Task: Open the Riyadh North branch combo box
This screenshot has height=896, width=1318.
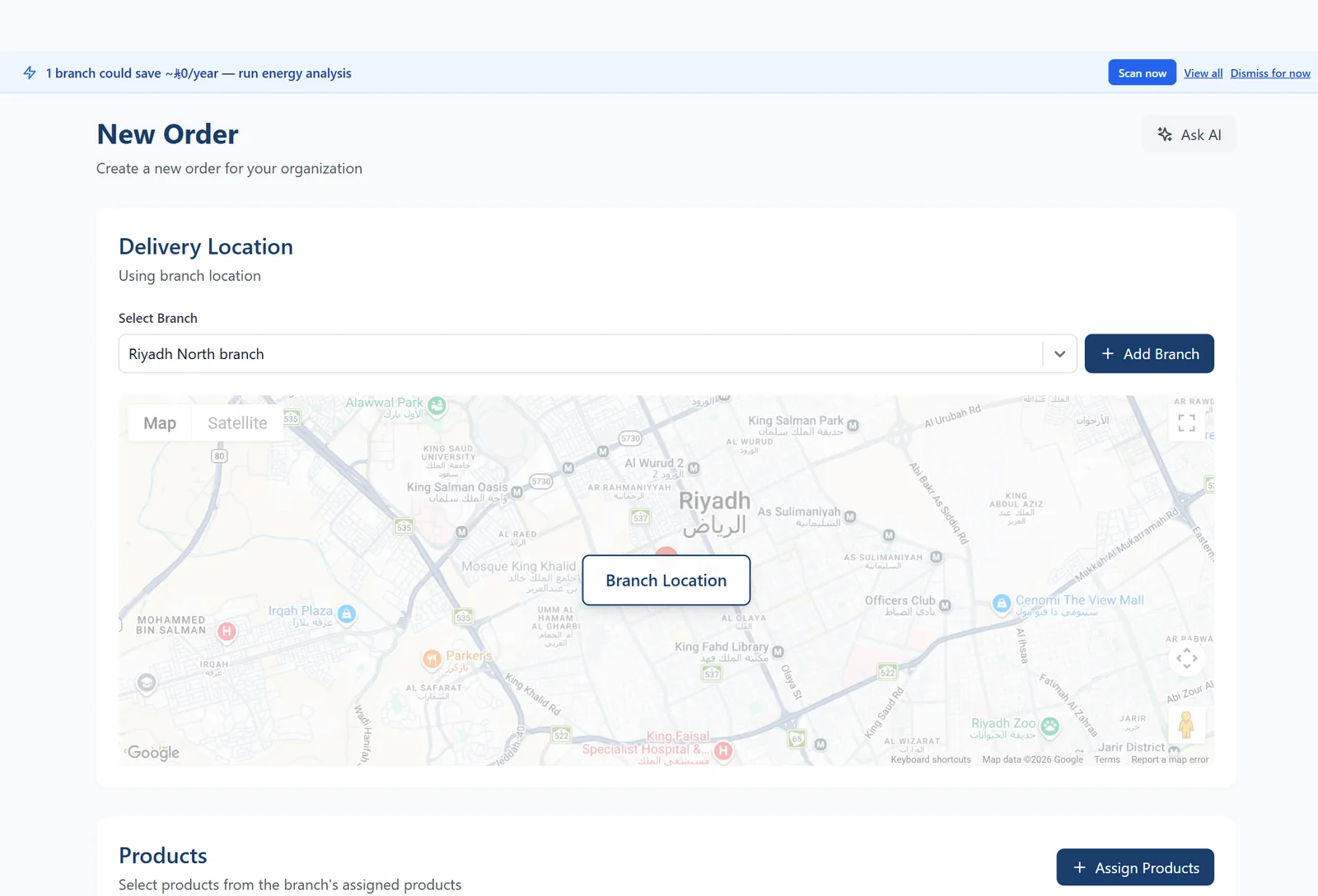Action: [598, 354]
